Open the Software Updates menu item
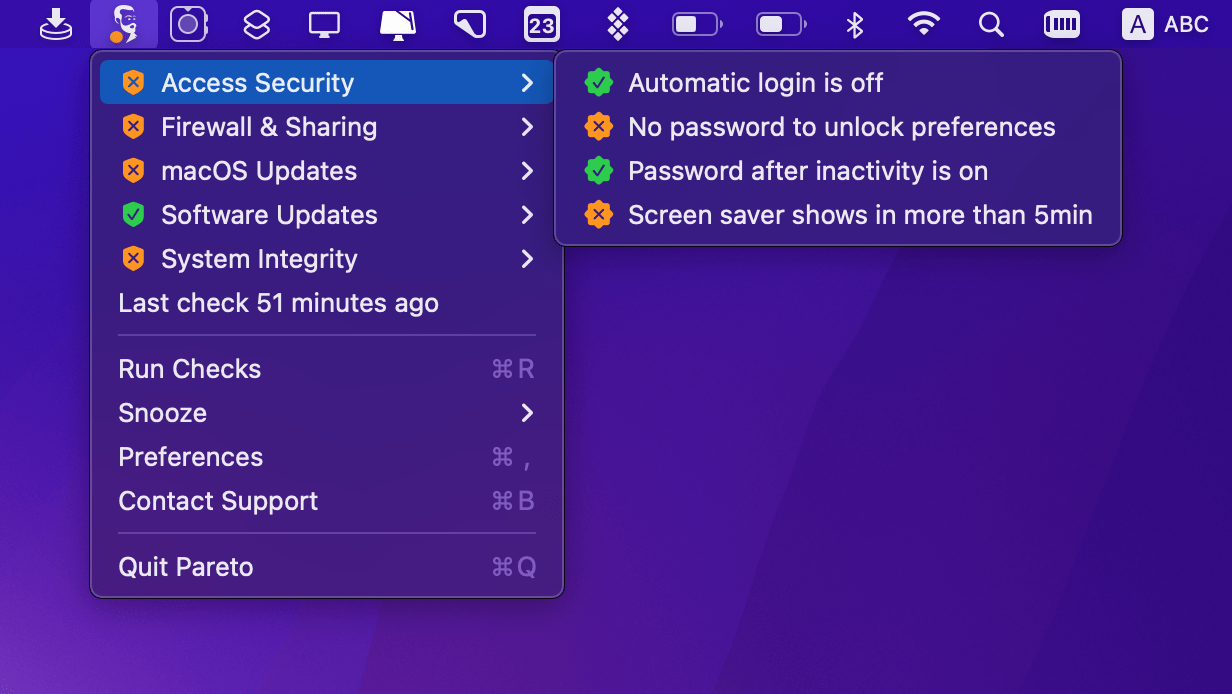This screenshot has height=694, width=1232. pos(268,215)
